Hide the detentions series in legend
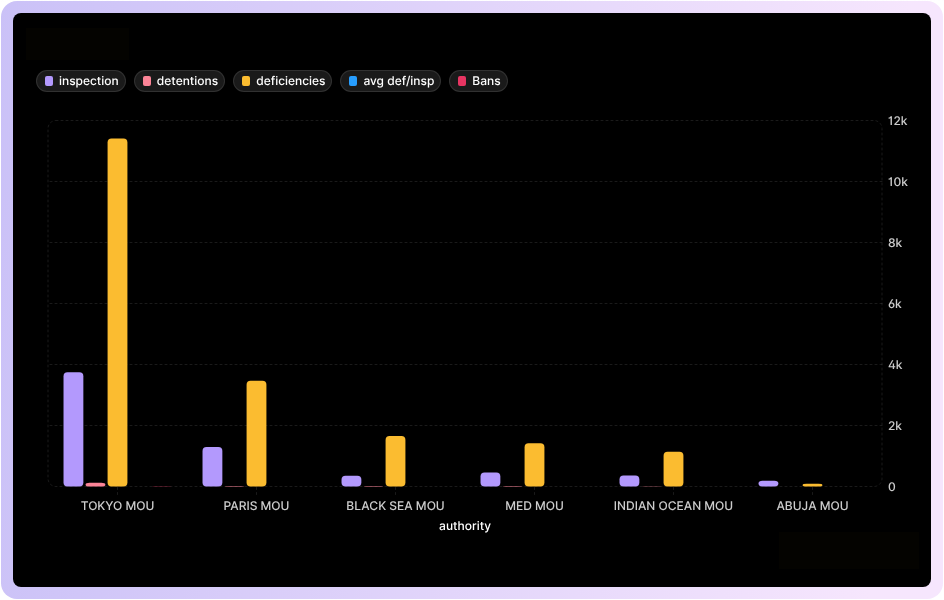The image size is (944, 600). point(180,81)
